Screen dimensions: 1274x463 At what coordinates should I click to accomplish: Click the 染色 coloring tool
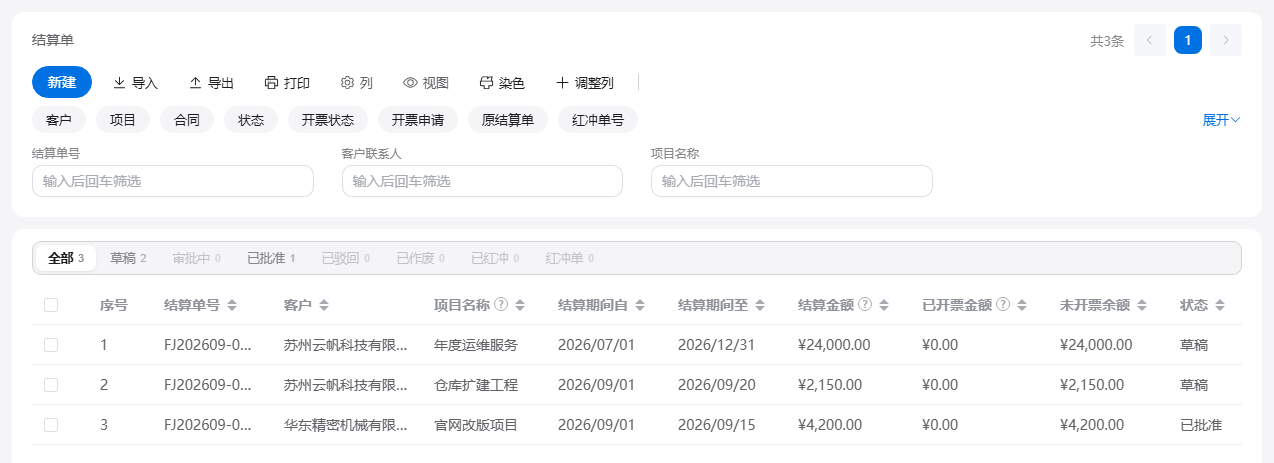tap(502, 83)
